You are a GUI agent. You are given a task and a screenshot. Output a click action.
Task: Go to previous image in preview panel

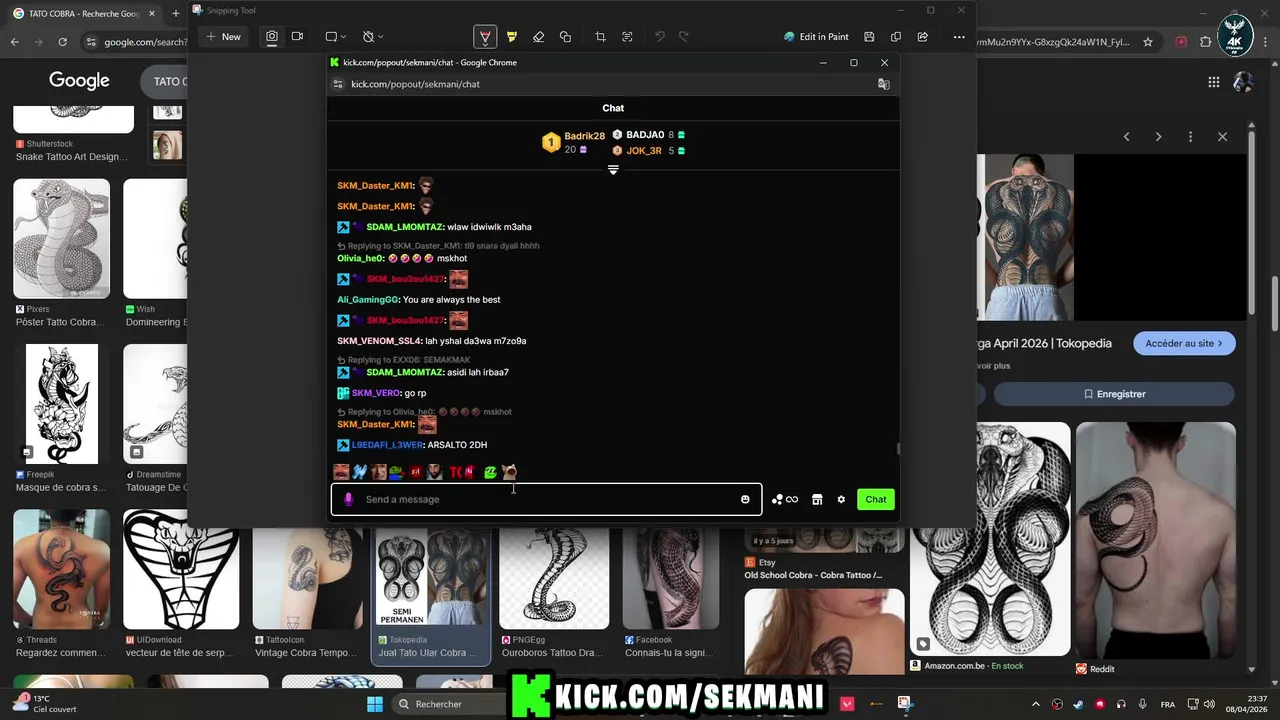(1126, 137)
